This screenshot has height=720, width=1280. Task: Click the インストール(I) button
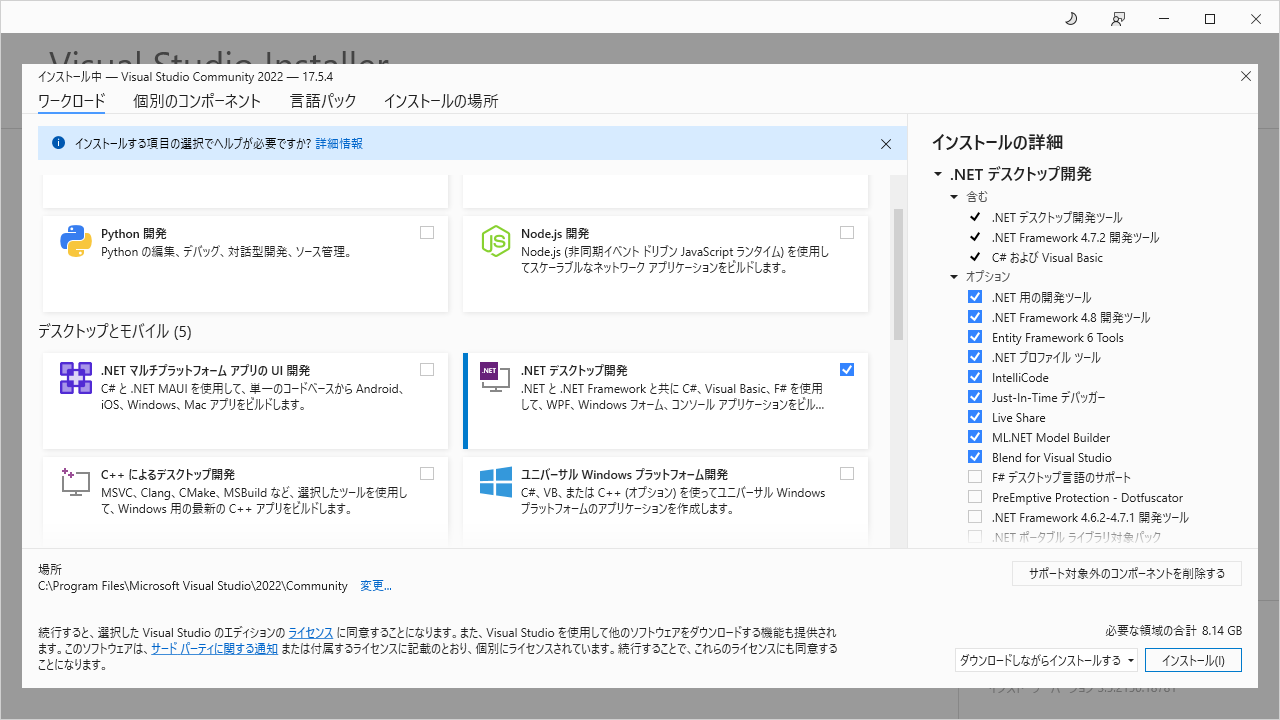[x=1193, y=660]
